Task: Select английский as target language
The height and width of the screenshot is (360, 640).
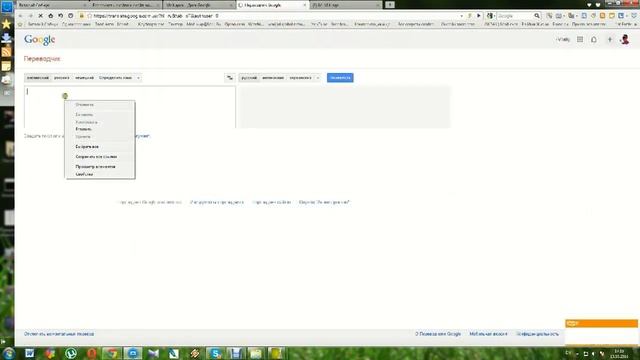Action: (273, 78)
